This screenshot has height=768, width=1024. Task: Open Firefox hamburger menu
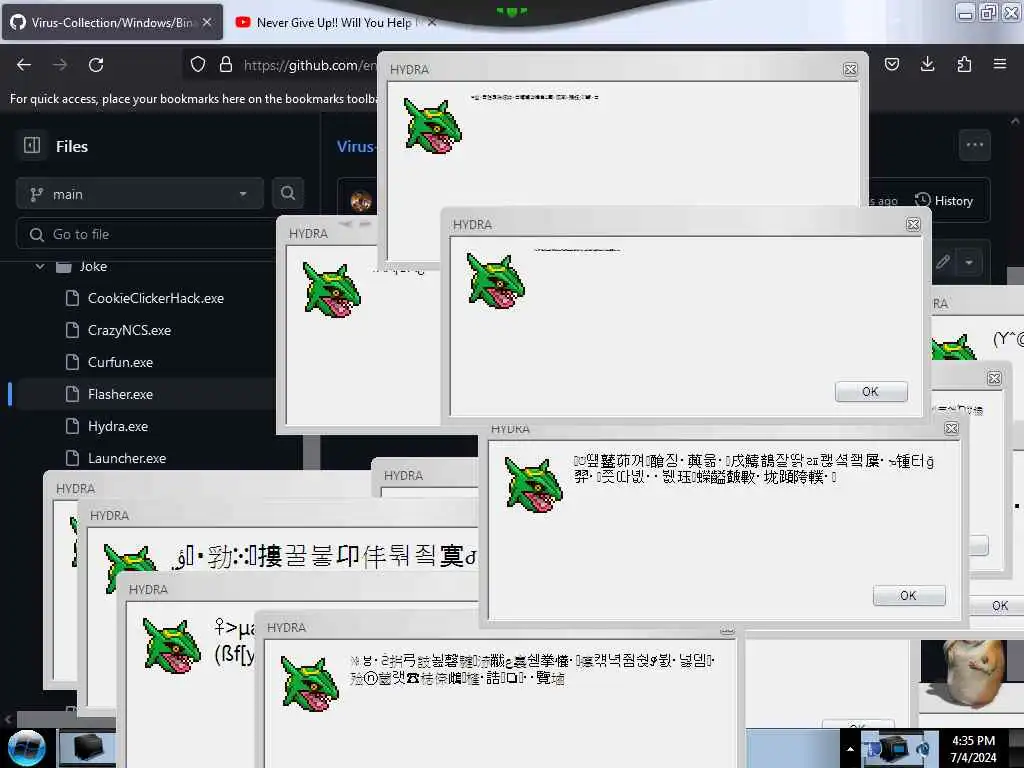click(1000, 64)
